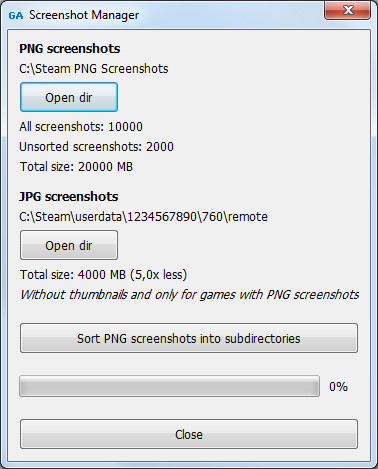Click the C:\Steam PNG Screenshots path

[x=94, y=69]
